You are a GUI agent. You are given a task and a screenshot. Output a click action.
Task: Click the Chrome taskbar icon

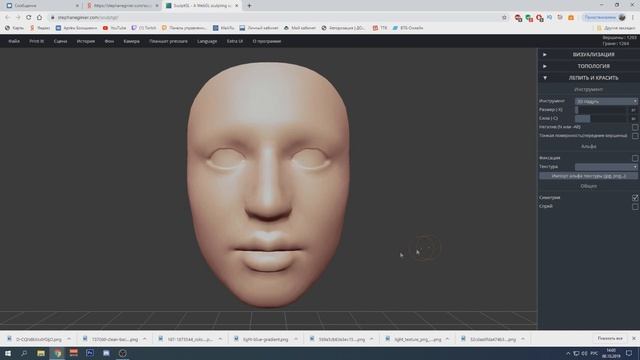coord(58,353)
